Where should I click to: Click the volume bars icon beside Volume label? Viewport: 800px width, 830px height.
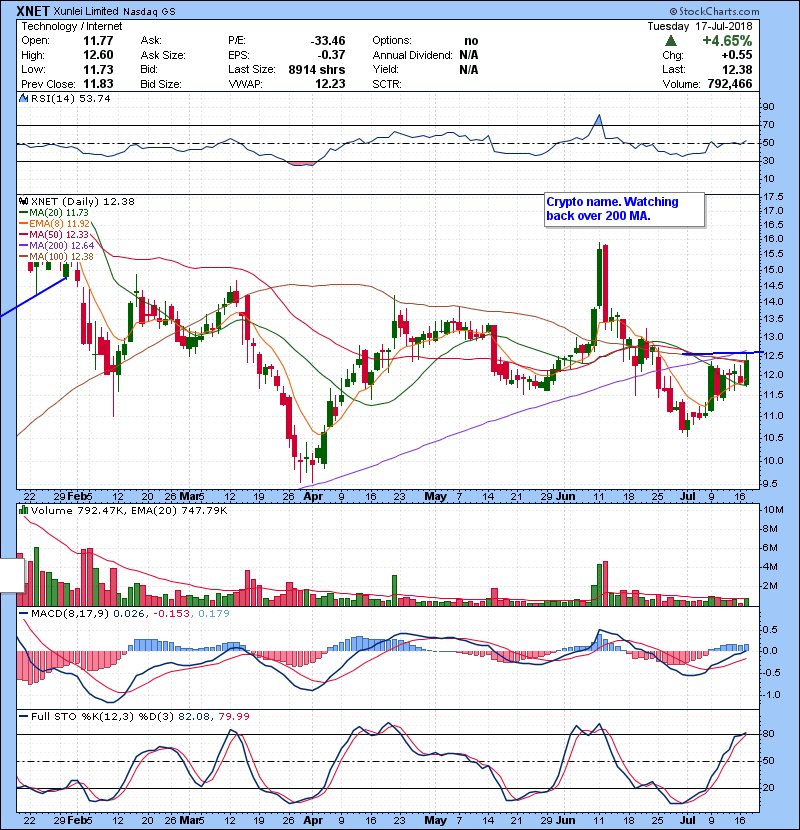coord(23,510)
